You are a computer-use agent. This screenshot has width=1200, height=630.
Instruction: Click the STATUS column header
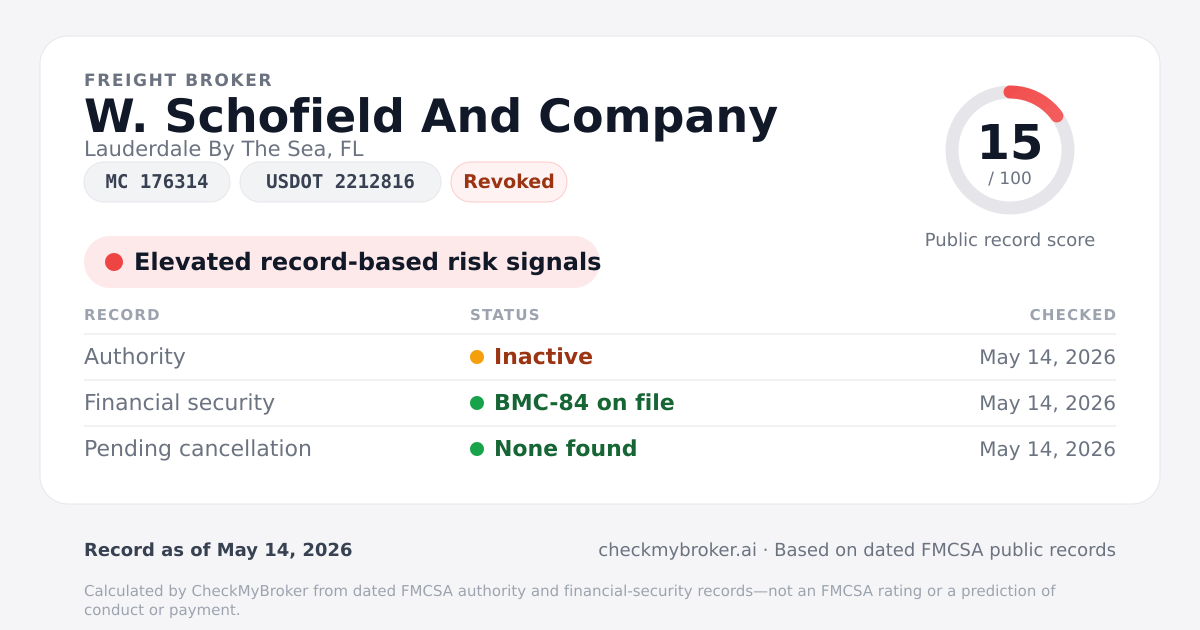click(x=505, y=315)
